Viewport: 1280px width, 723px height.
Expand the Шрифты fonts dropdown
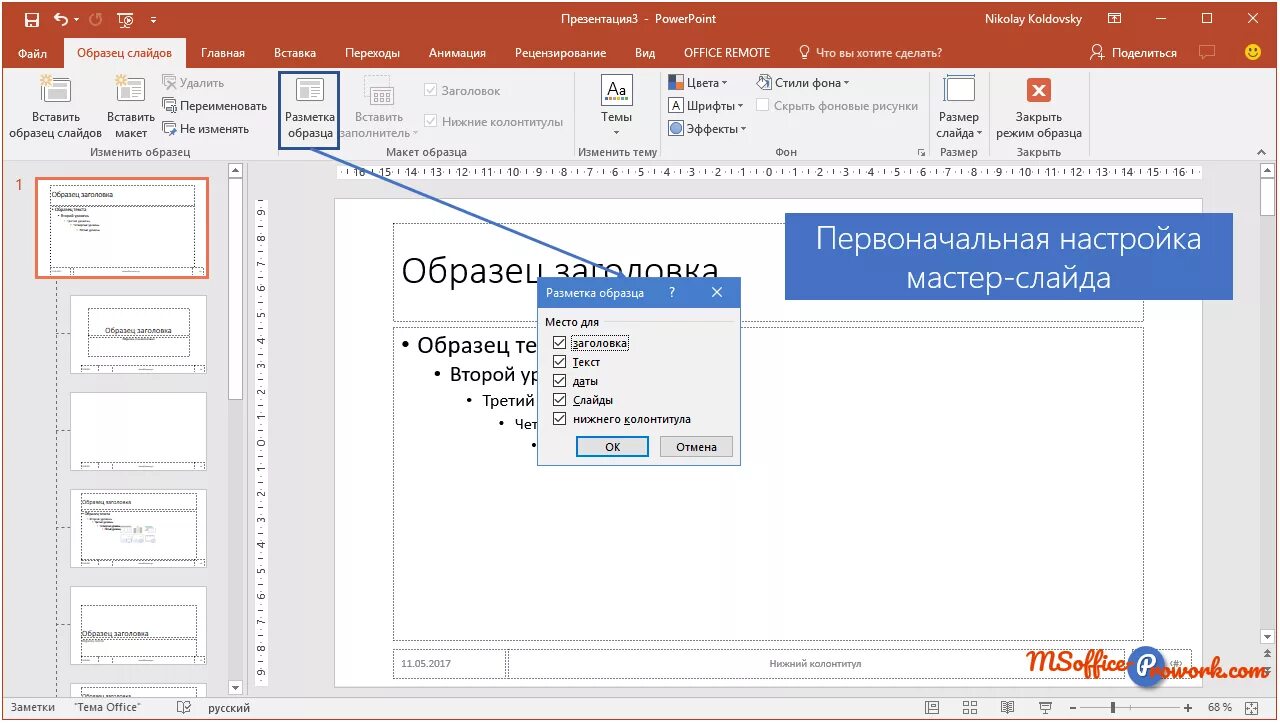(x=706, y=106)
